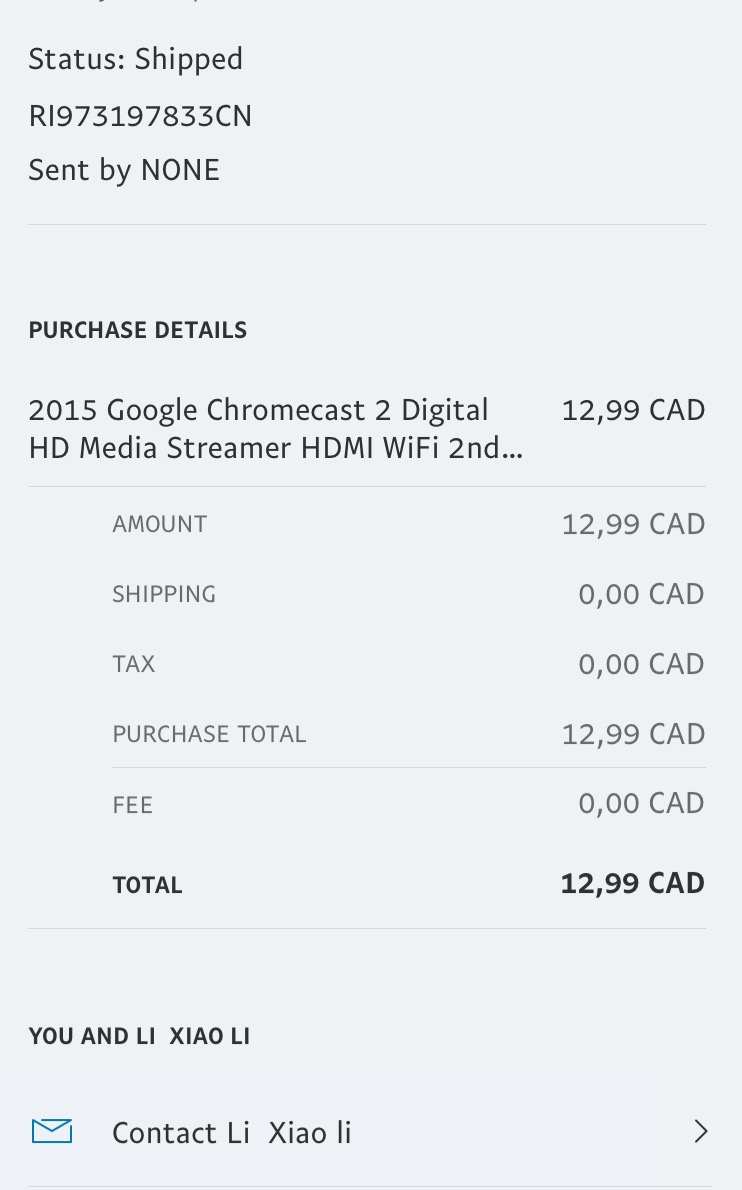
Task: Tap the item price next to Chromecast title
Action: coord(633,410)
